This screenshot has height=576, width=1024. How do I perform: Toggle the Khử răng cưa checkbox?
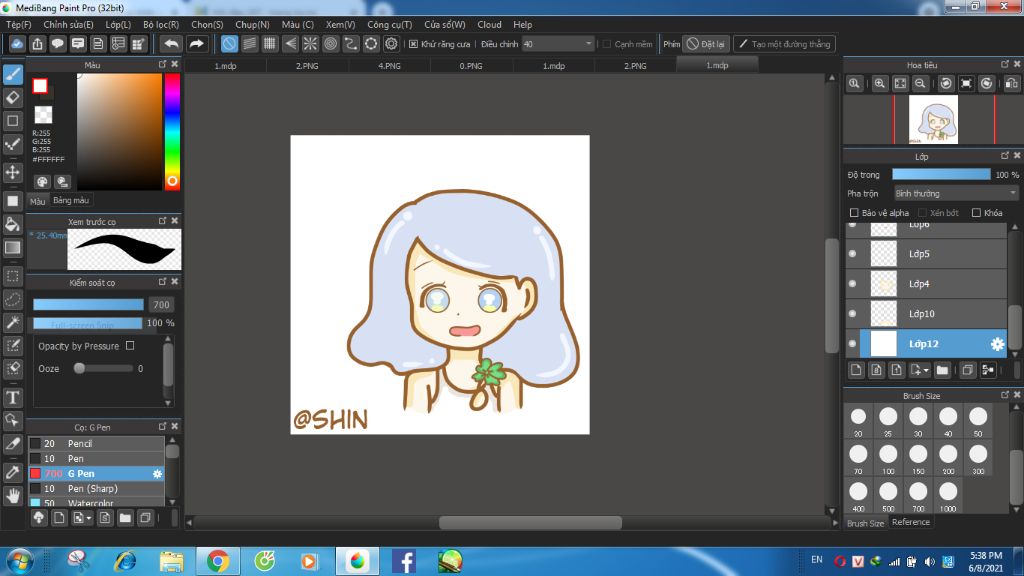[x=413, y=44]
